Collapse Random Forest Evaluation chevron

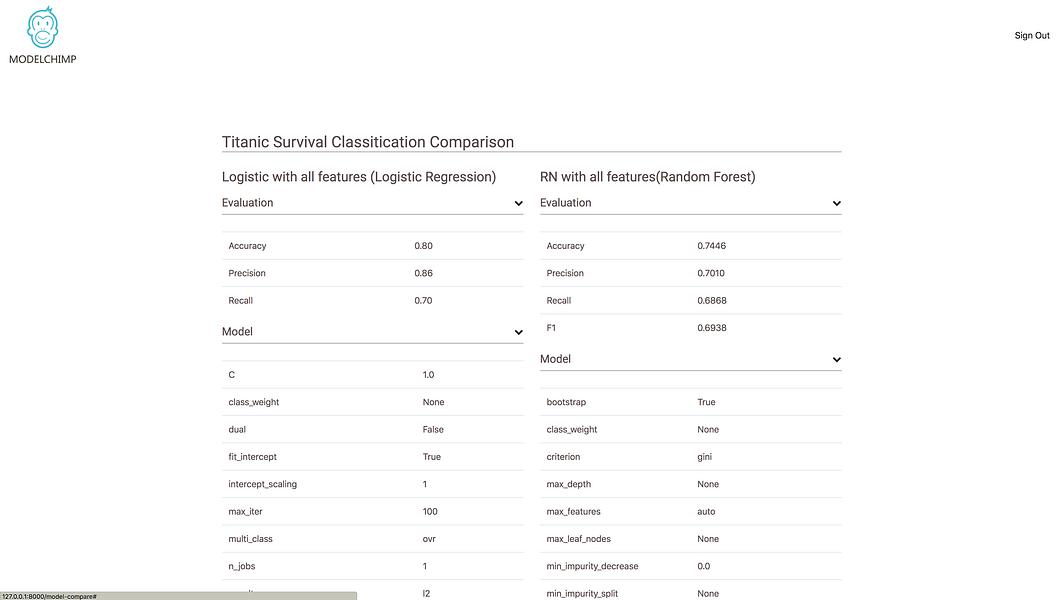click(x=836, y=204)
